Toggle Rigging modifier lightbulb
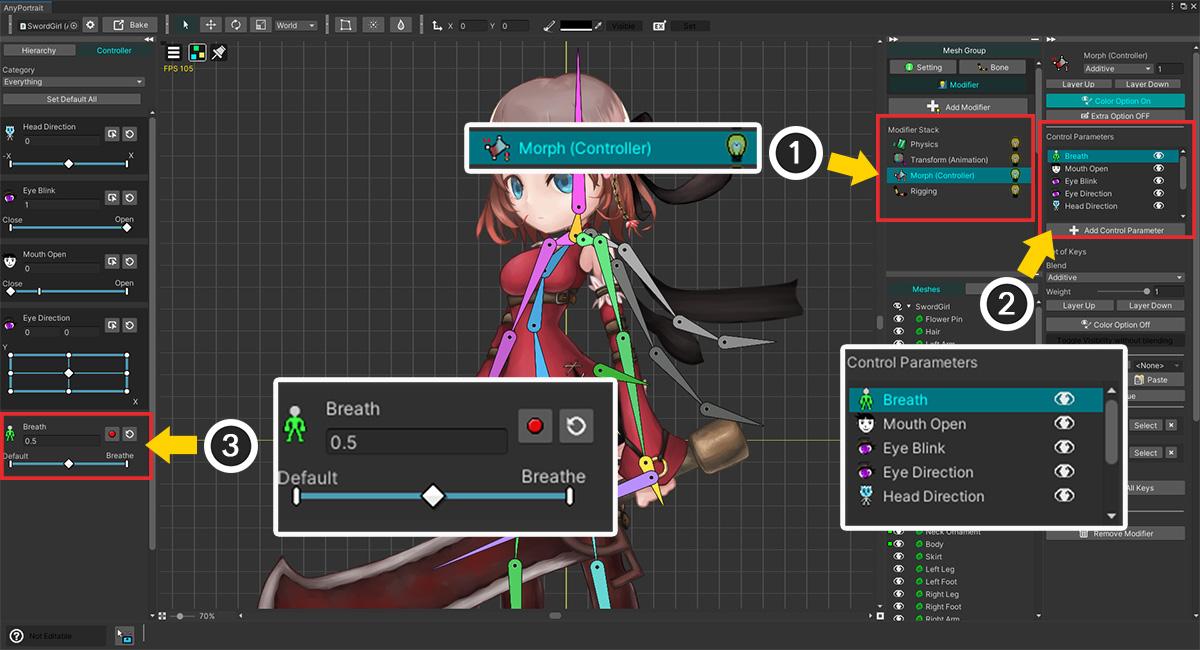The width and height of the screenshot is (1200, 650). tap(1015, 192)
